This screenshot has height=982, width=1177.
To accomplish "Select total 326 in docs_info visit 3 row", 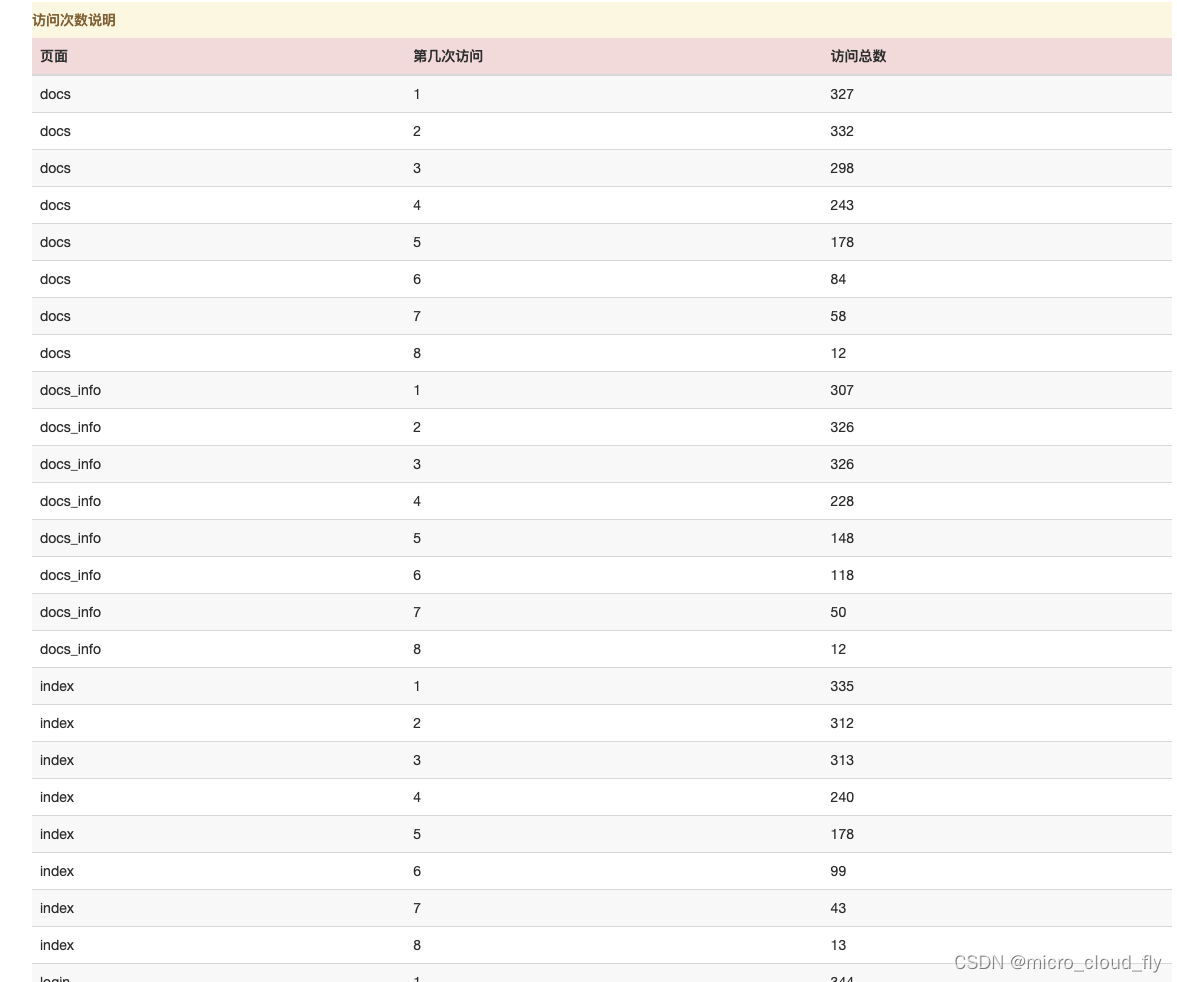I will (841, 464).
